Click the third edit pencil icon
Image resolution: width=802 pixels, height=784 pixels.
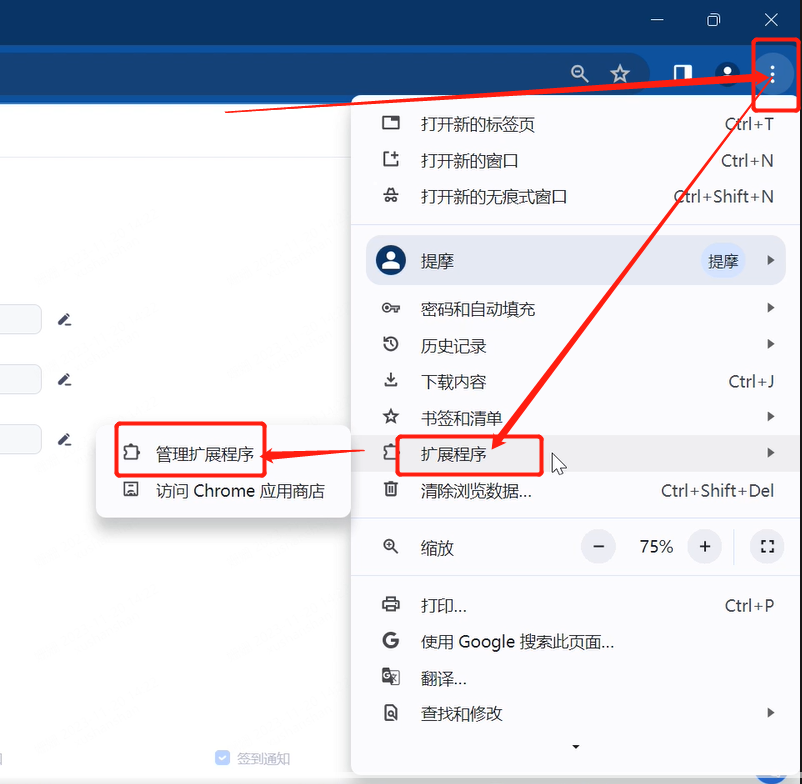click(64, 439)
